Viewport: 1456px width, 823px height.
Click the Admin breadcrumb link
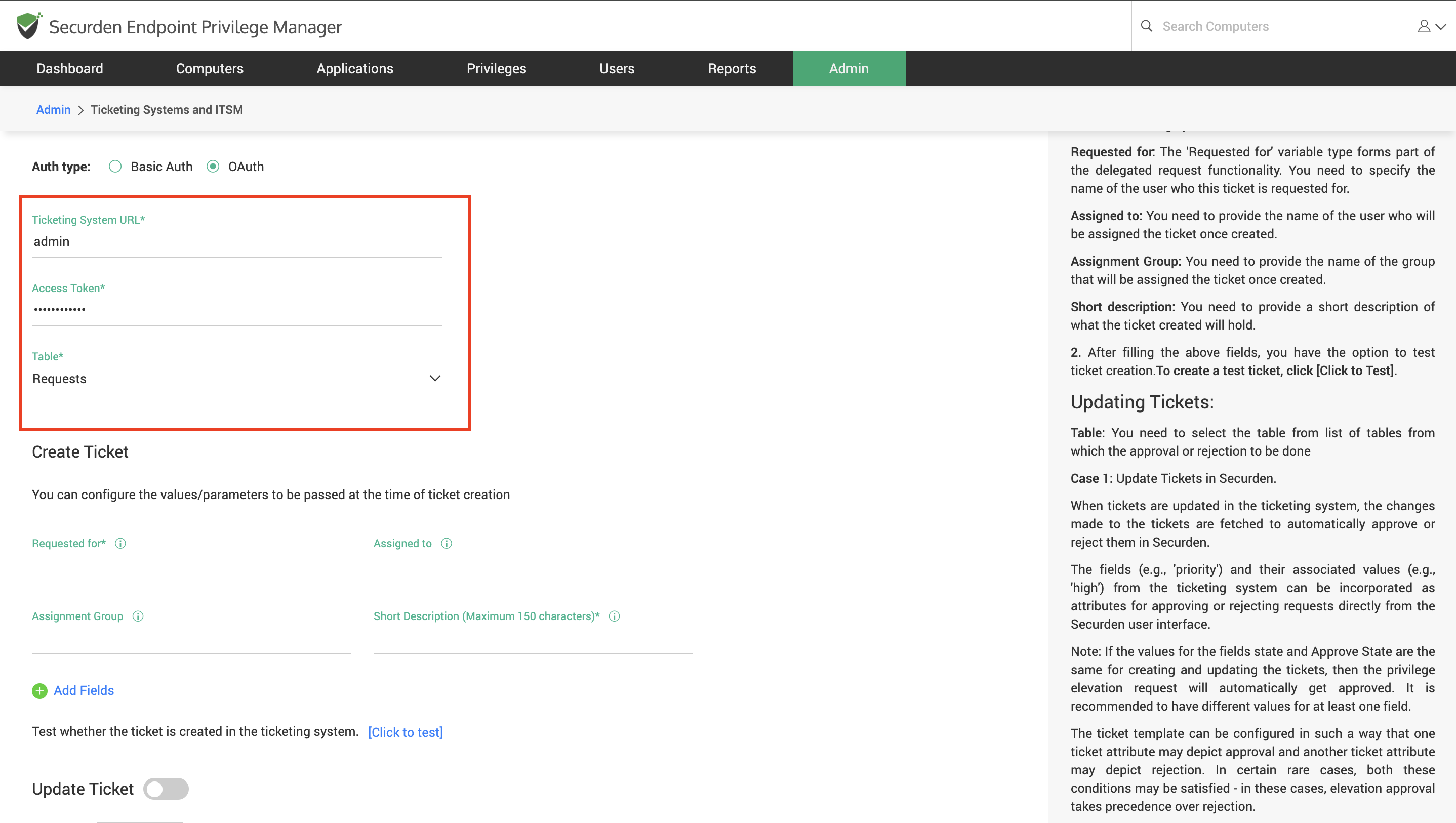click(x=53, y=110)
